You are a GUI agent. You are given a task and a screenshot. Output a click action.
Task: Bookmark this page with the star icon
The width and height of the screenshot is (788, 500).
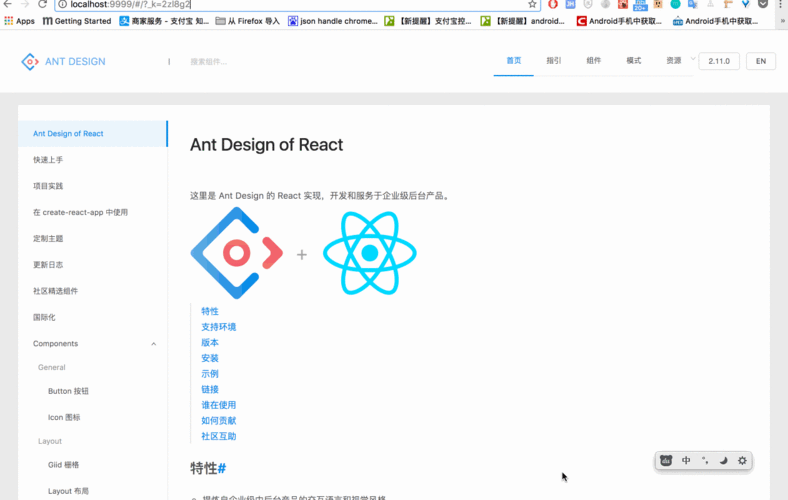pyautogui.click(x=532, y=5)
